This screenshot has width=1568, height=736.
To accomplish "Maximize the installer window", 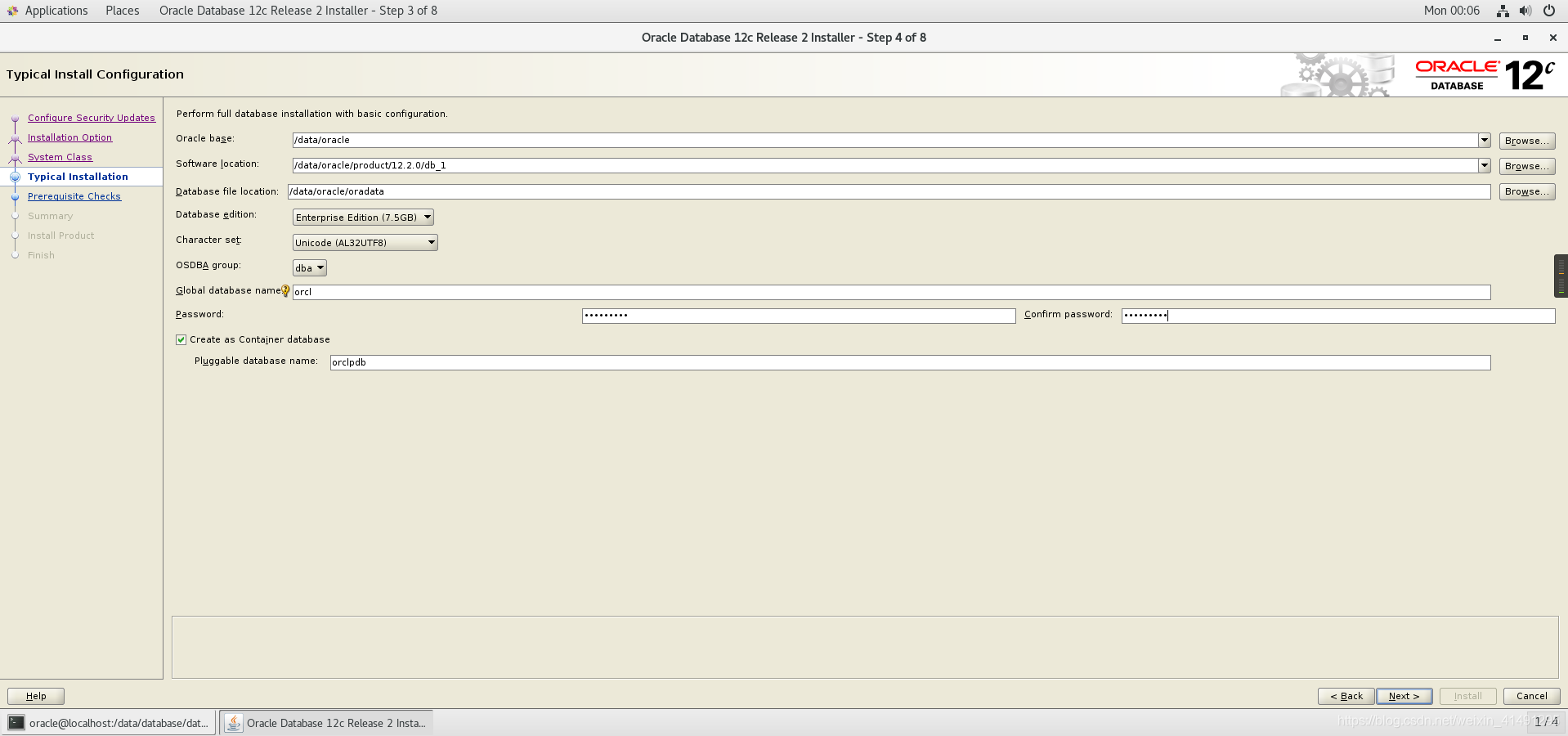I will [x=1525, y=38].
